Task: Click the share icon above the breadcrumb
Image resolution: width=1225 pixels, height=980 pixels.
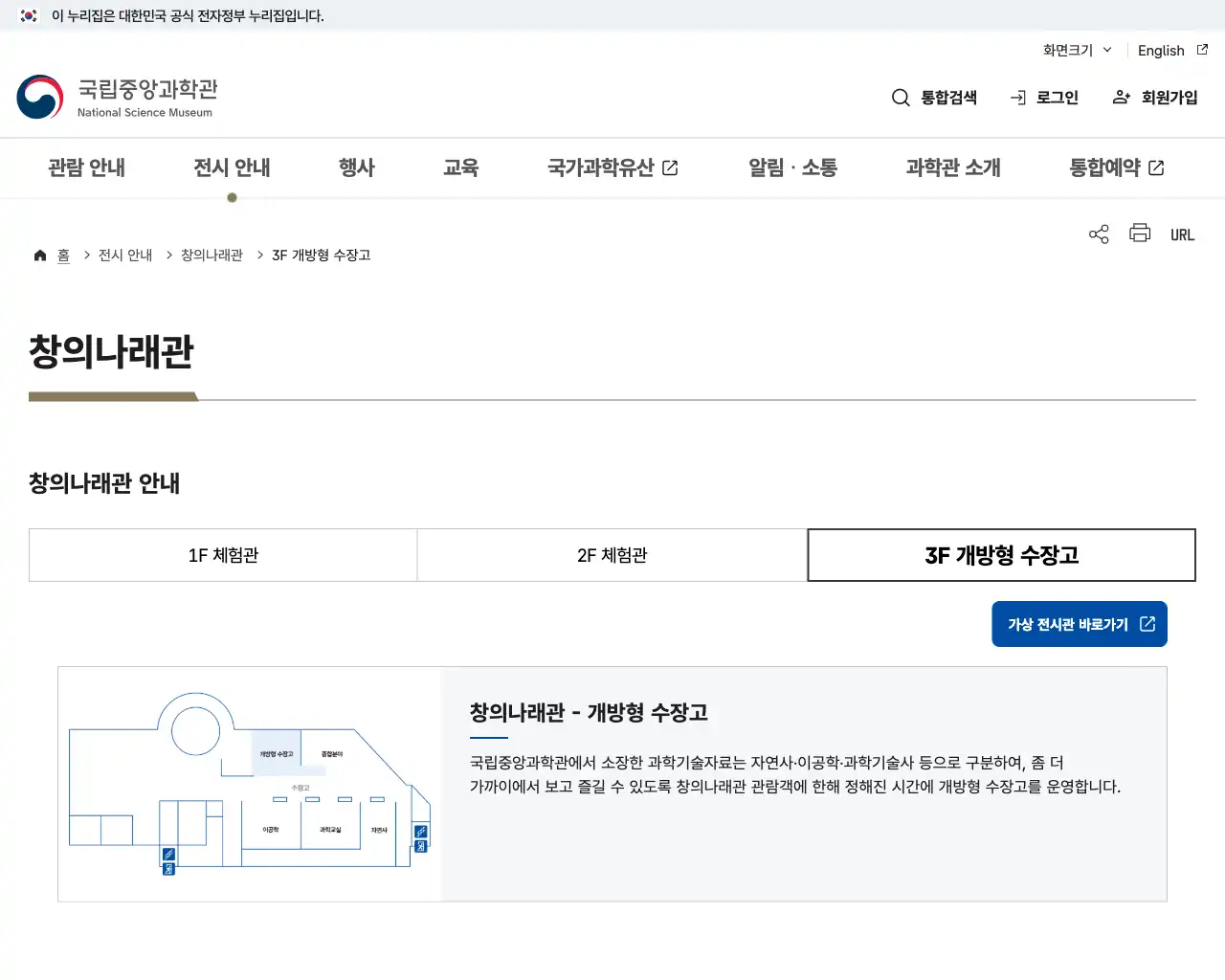Action: [x=1098, y=234]
